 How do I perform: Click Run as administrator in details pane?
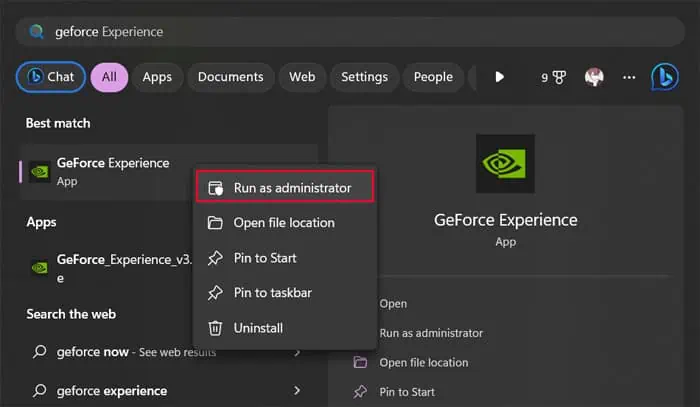pyautogui.click(x=431, y=333)
